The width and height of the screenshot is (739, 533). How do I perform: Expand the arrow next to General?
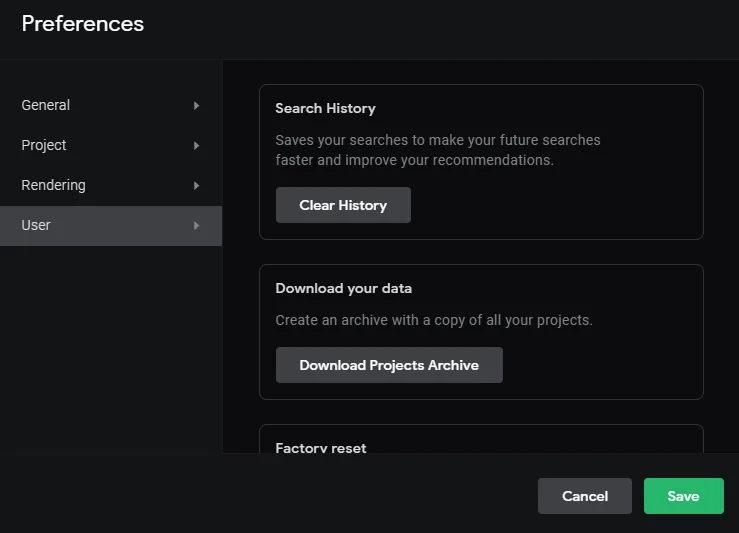[197, 106]
